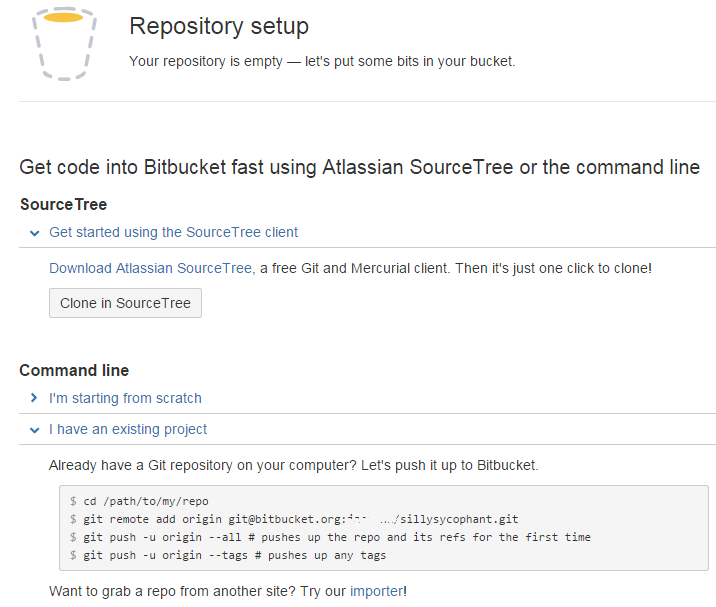Viewport: 716px width, 607px height.
Task: Click the SourceTree section heading
Action: pyautogui.click(x=63, y=204)
